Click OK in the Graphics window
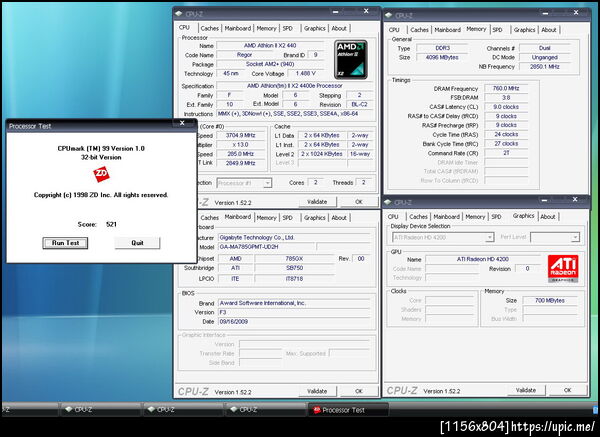 click(567, 390)
